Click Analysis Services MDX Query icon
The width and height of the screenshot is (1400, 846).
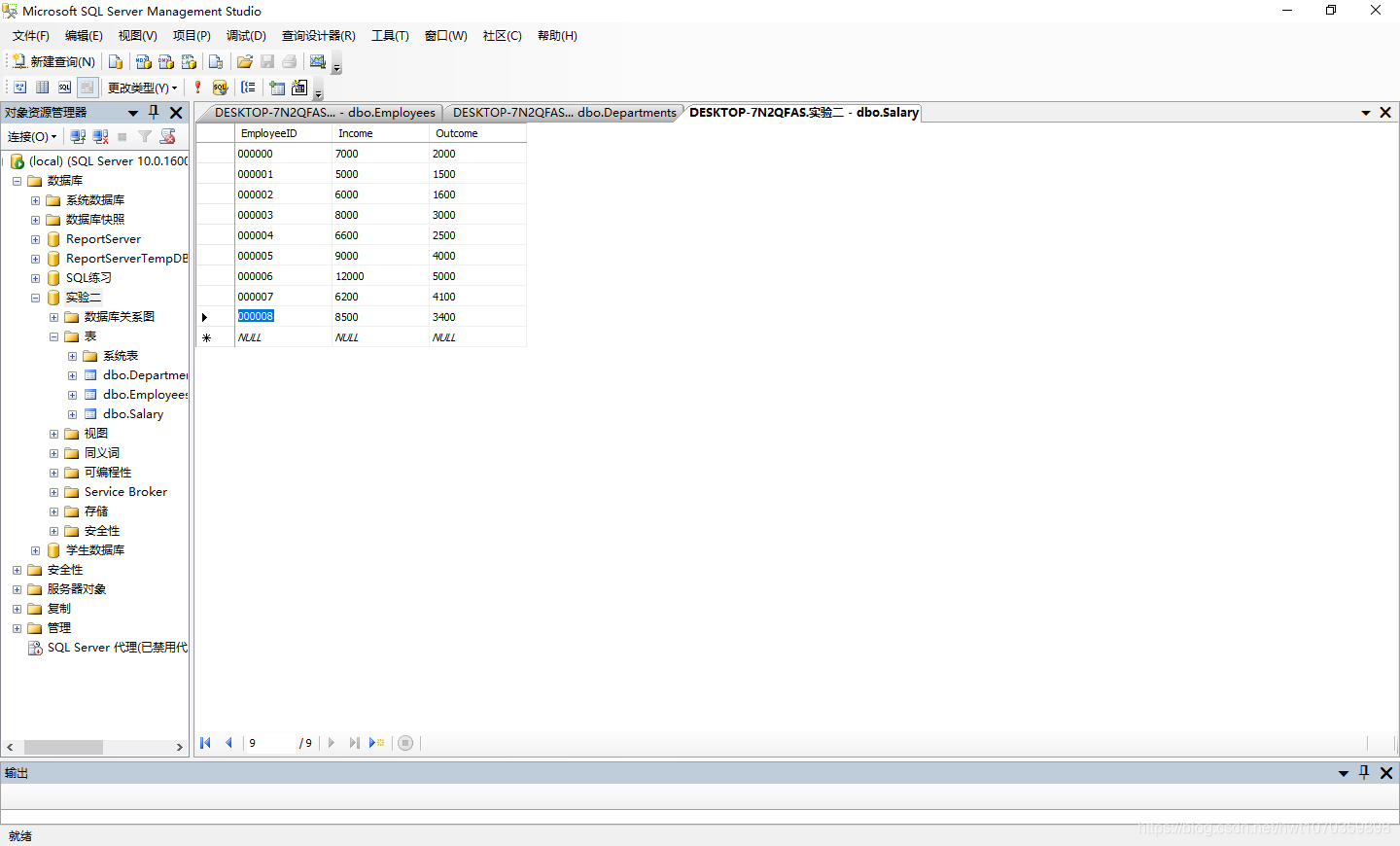tap(144, 61)
